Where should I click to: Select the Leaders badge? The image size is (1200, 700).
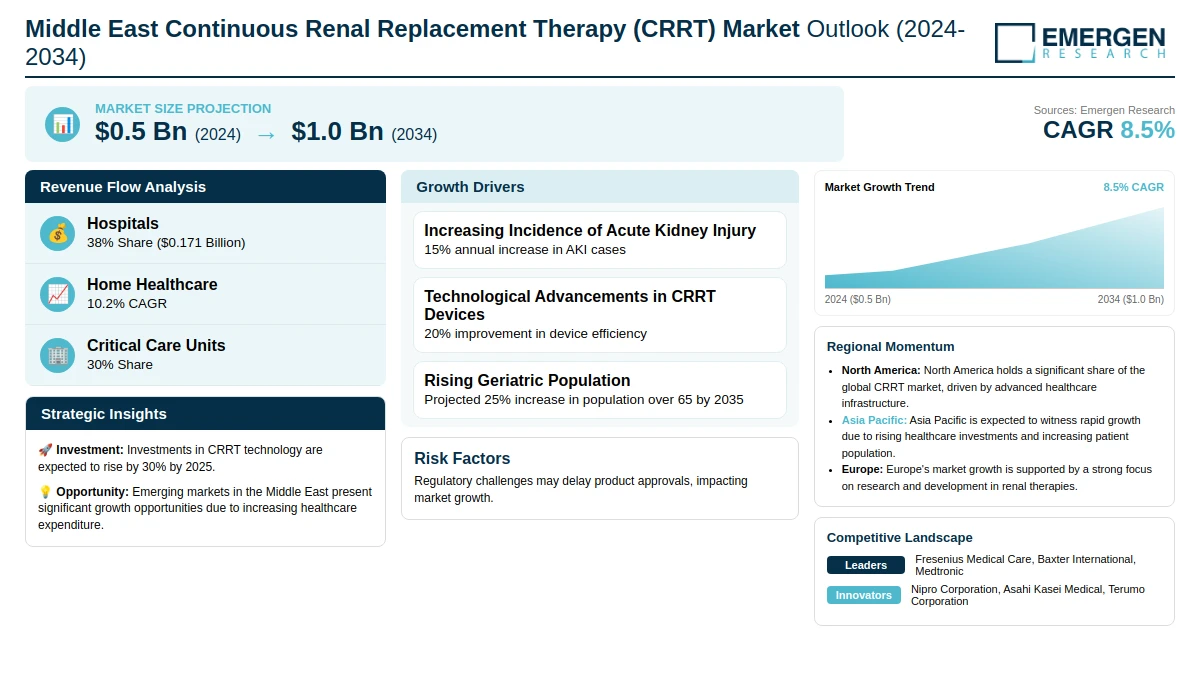tap(865, 565)
